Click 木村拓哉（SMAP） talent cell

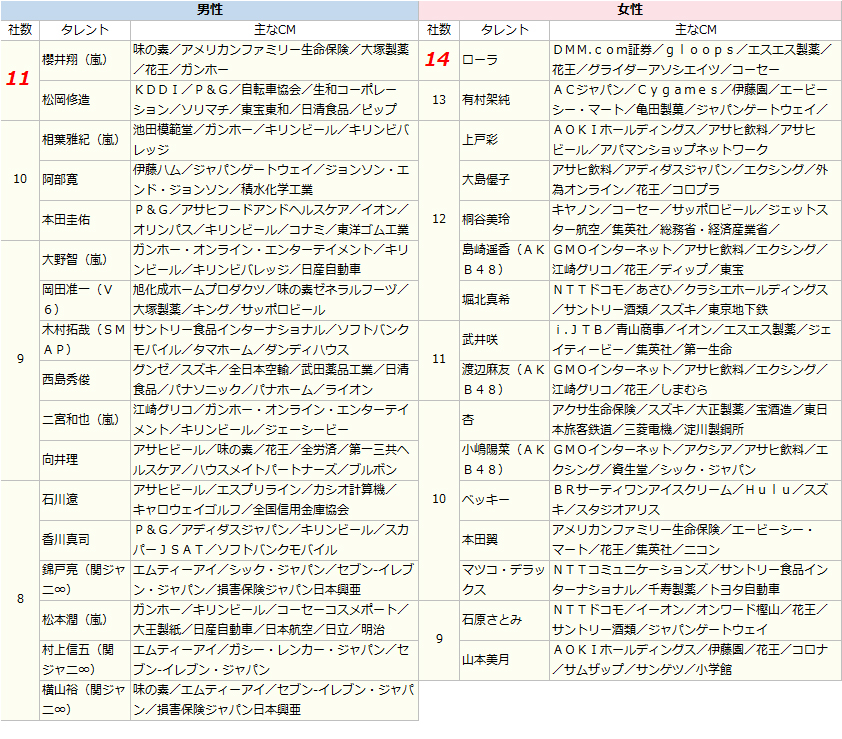click(x=85, y=340)
